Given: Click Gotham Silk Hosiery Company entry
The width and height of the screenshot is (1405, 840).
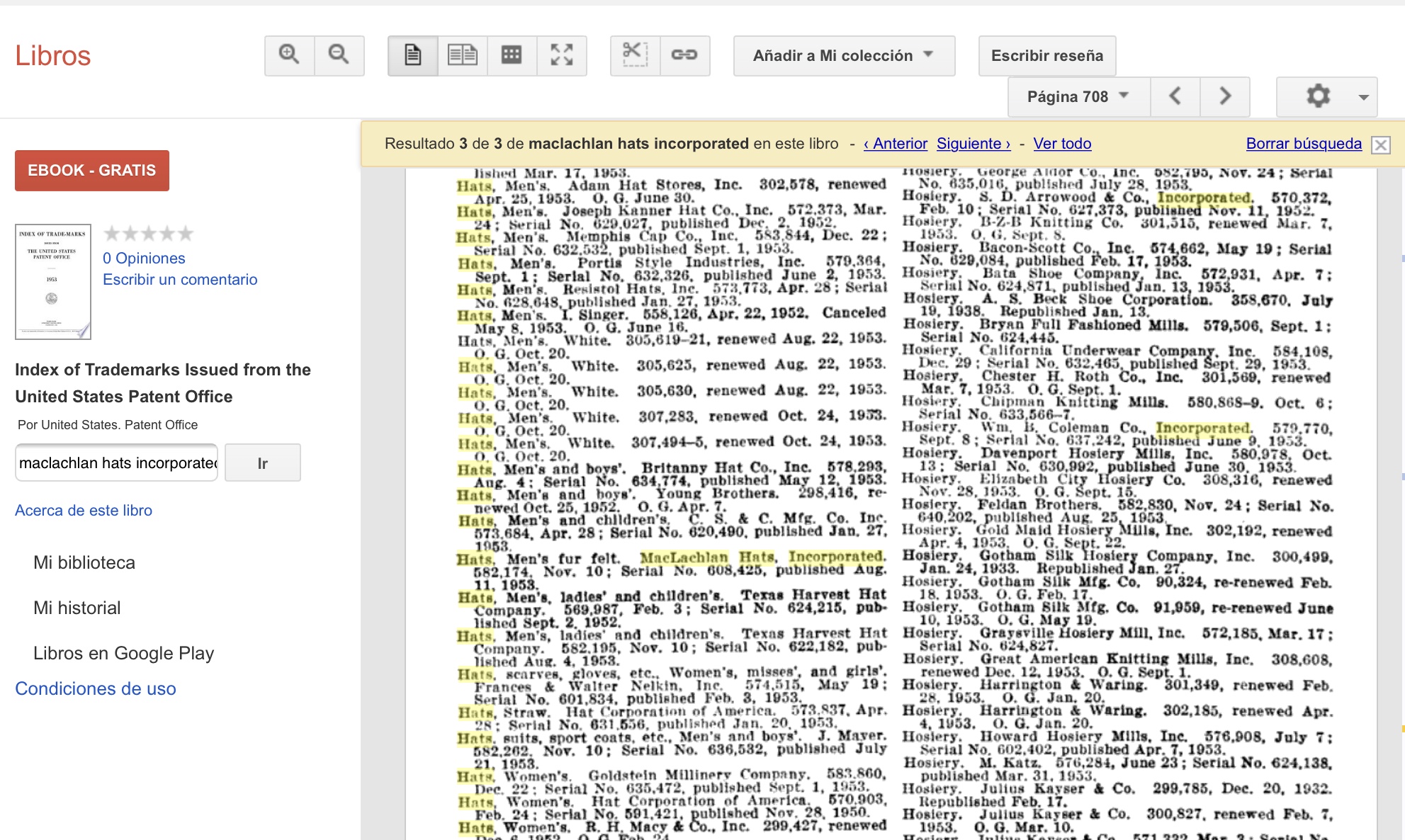Looking at the screenshot, I should pos(1117,562).
